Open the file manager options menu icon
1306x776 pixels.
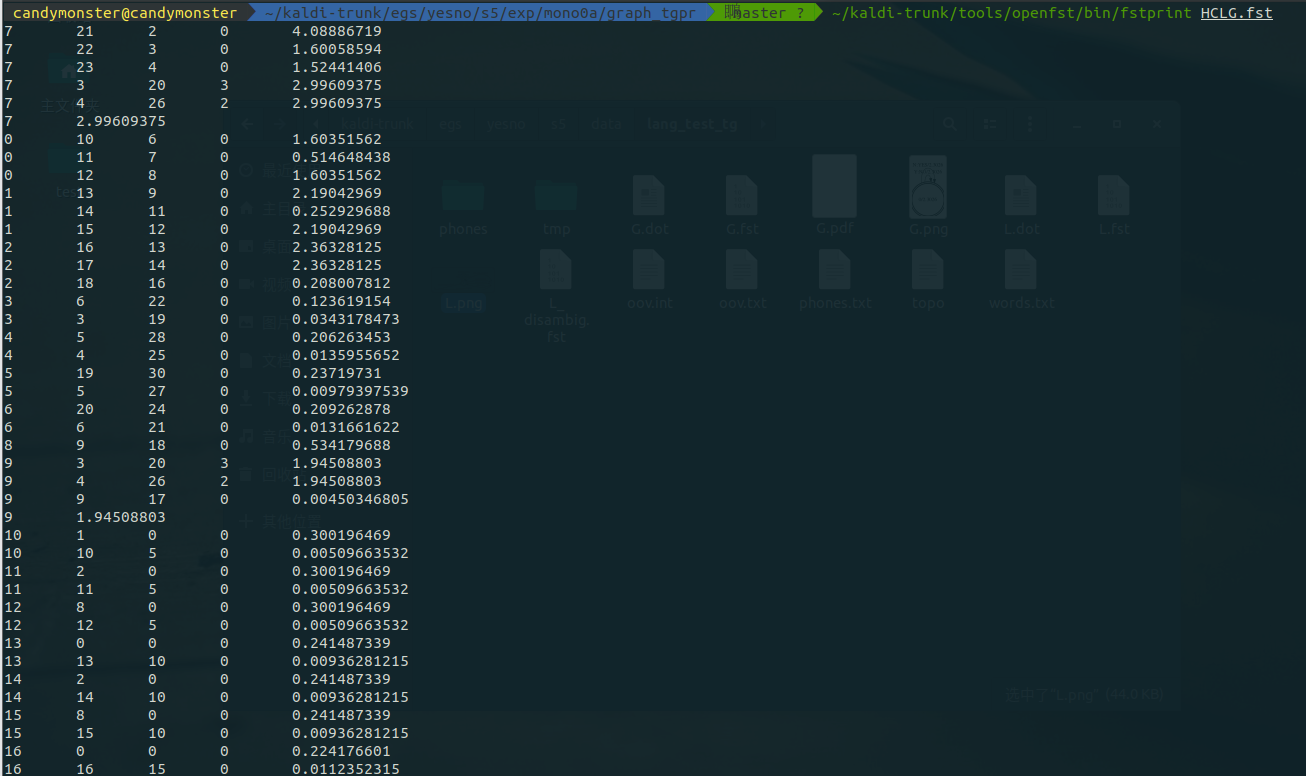[1031, 124]
